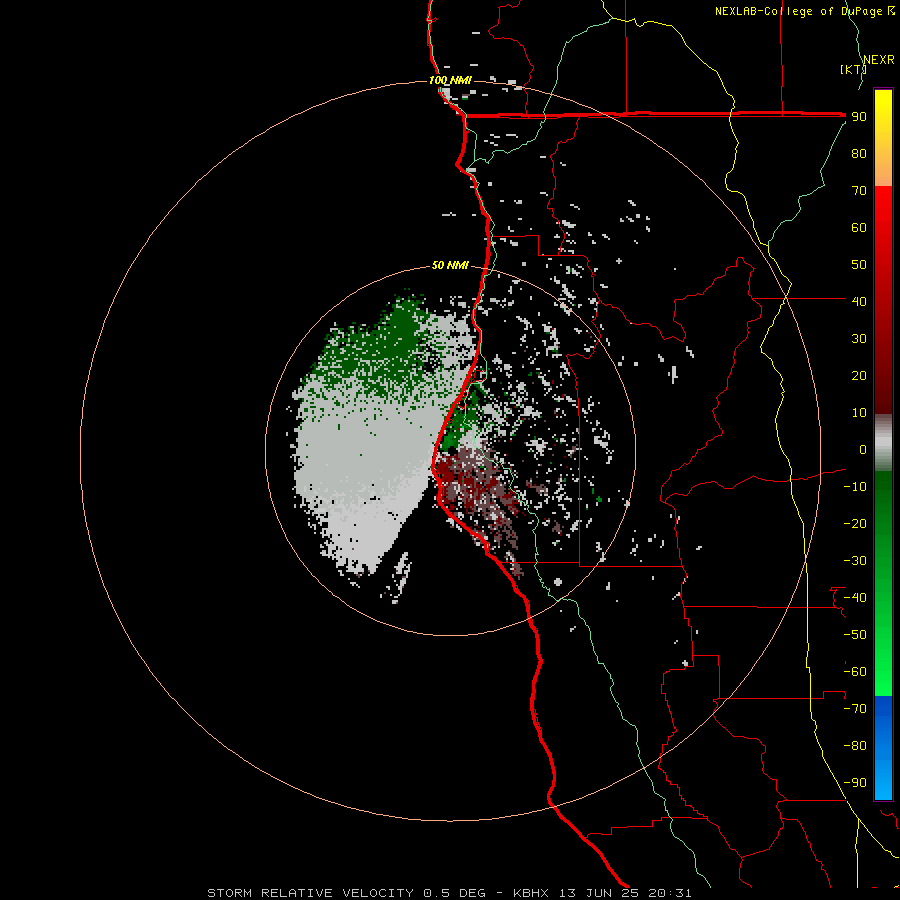
Task: Click the 50 NMI range ring label
Action: (x=450, y=265)
